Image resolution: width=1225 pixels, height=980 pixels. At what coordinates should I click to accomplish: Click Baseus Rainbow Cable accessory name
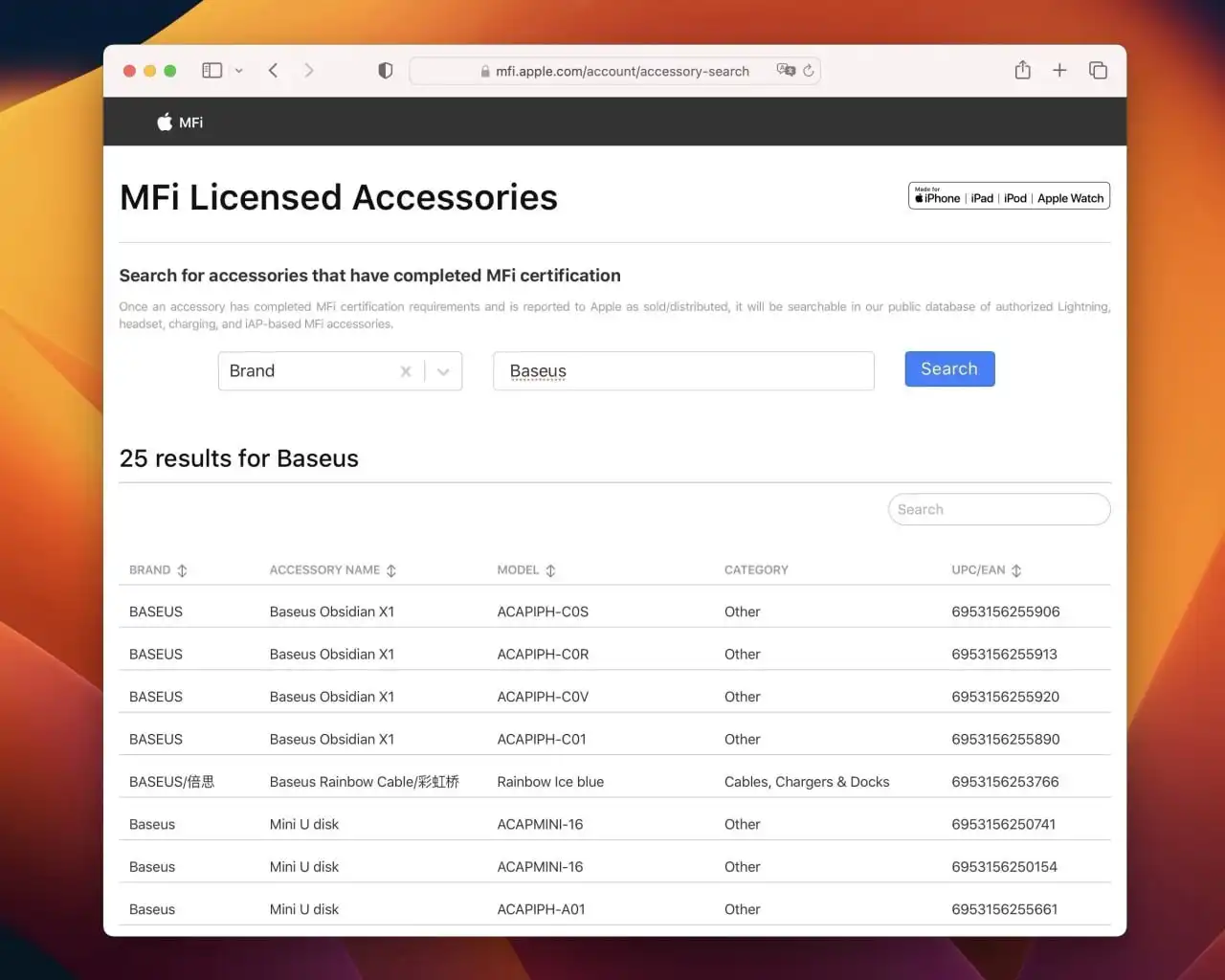tap(365, 782)
